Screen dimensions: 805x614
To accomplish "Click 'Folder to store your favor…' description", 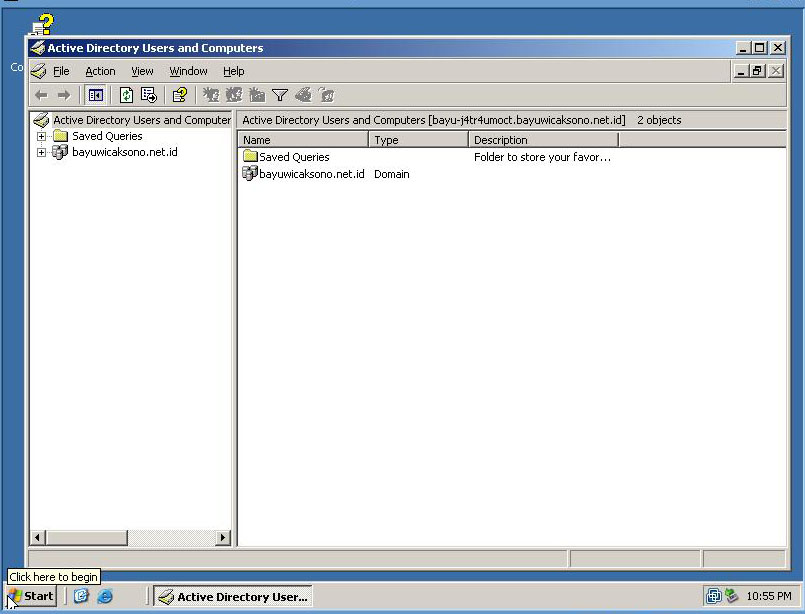I will [542, 157].
